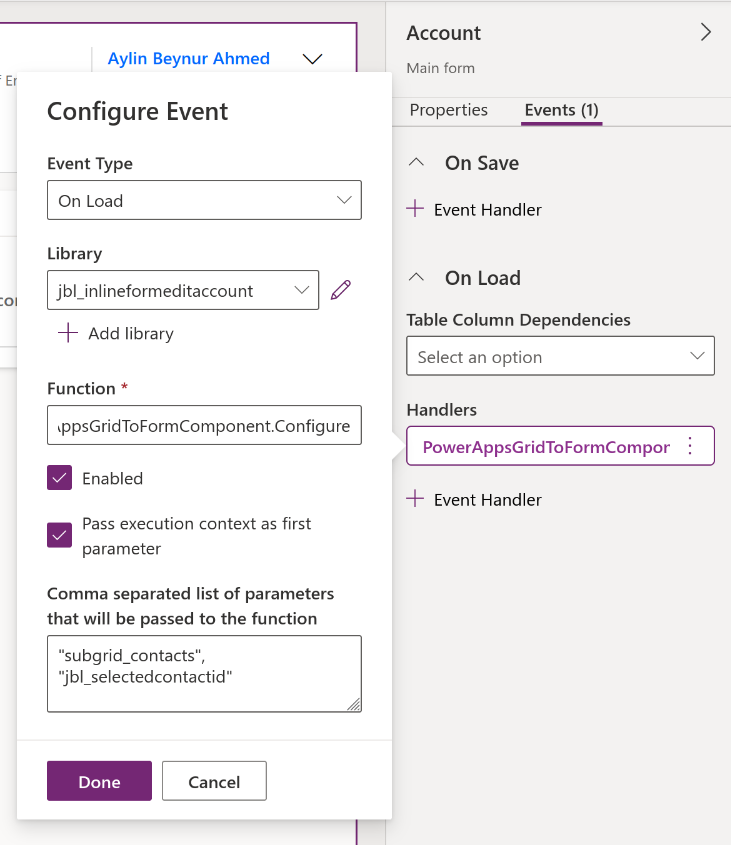Click the plus icon beside Add library
Viewport: 731px width, 845px height.
click(x=67, y=334)
